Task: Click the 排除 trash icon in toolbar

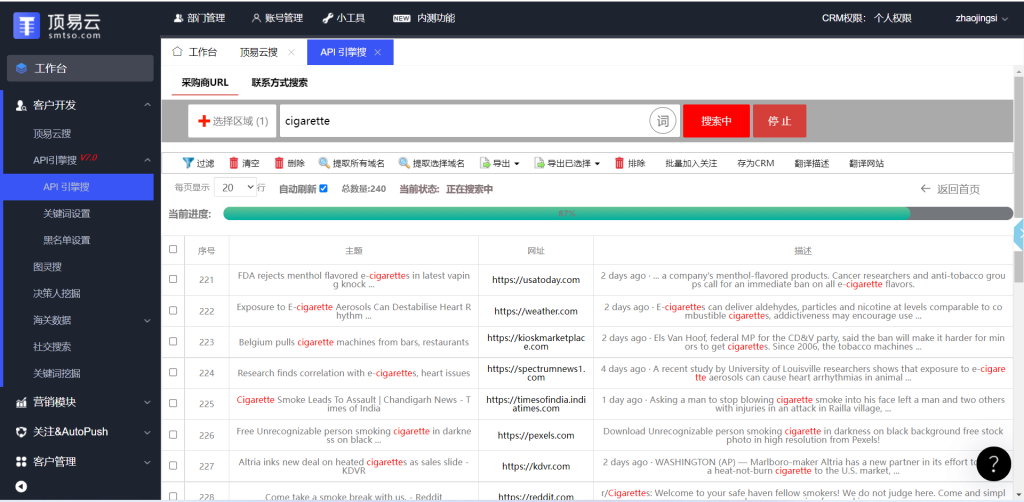Action: 619,163
